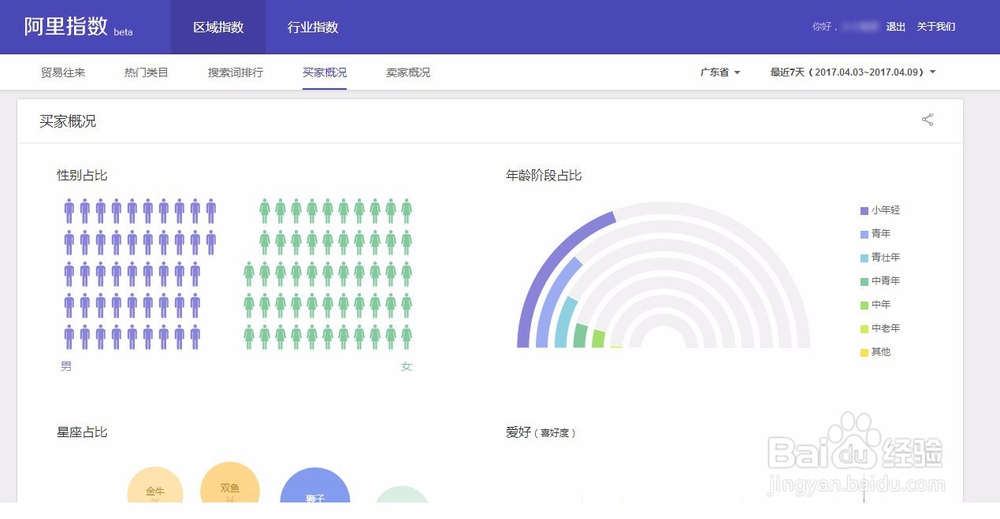This screenshot has height=519, width=1000.
Task: Click the 女 gender label
Action: tap(406, 366)
